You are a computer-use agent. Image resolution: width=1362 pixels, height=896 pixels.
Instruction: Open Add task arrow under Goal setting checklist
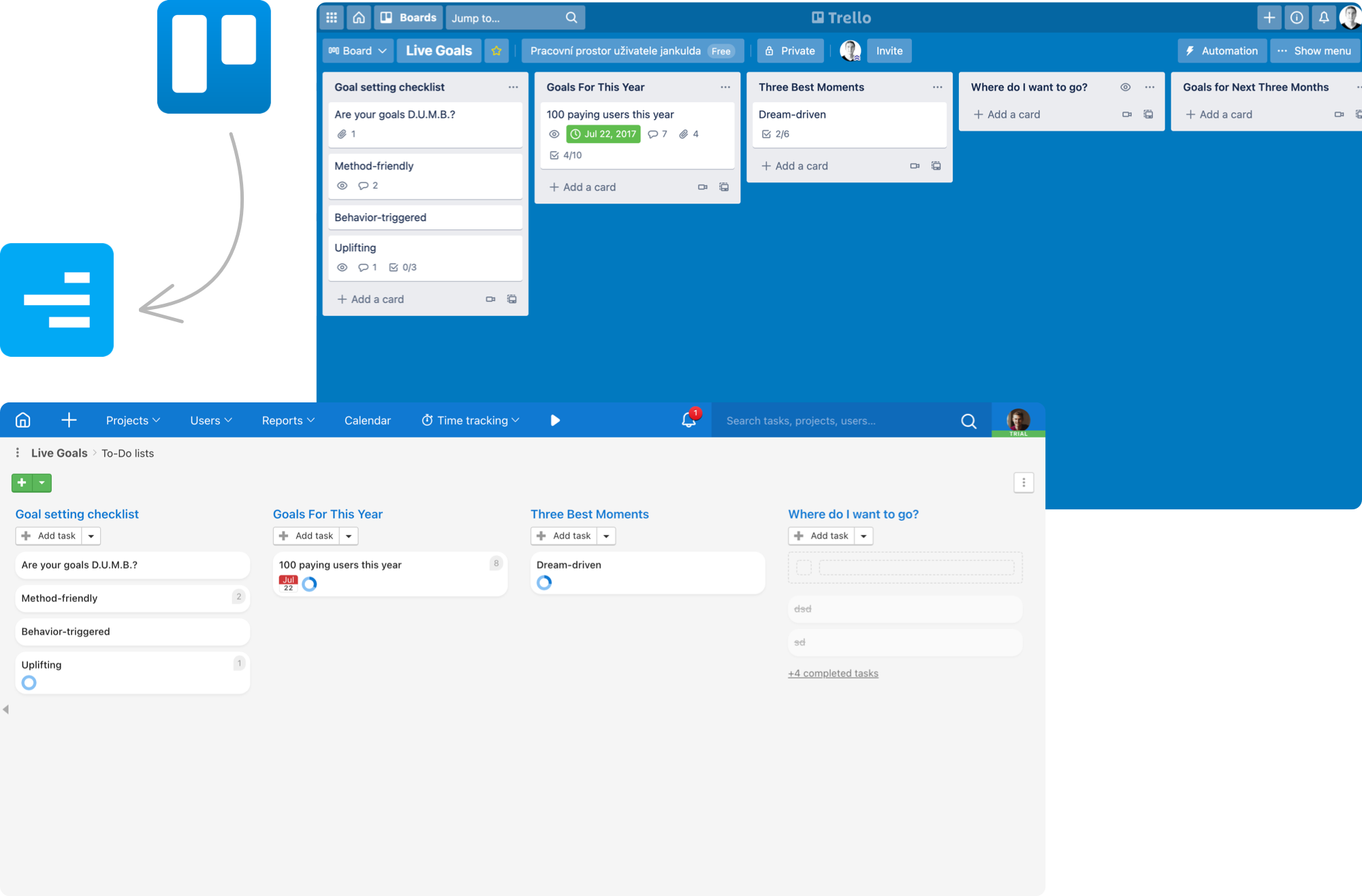tap(91, 536)
